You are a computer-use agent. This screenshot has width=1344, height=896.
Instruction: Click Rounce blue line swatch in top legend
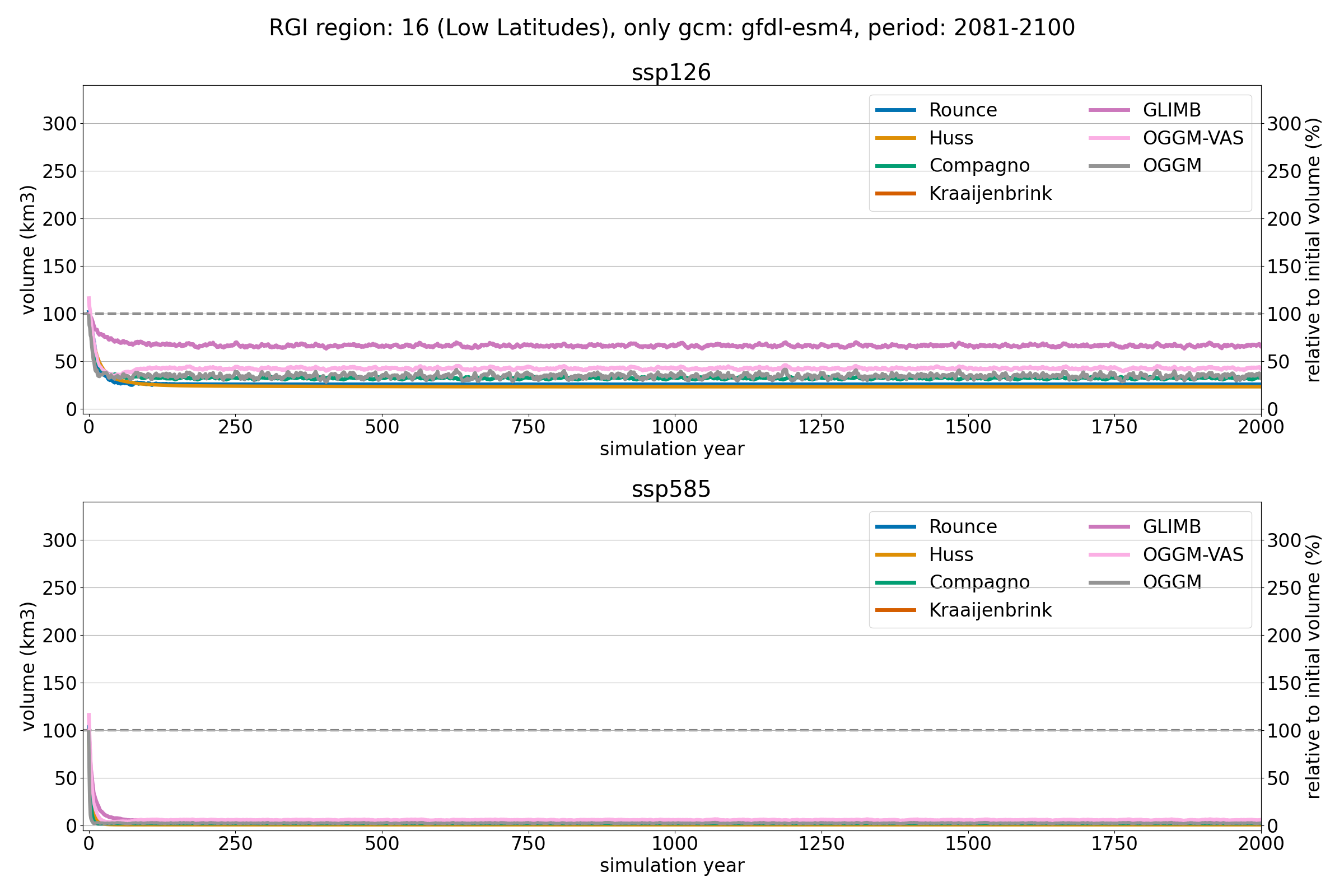click(895, 110)
